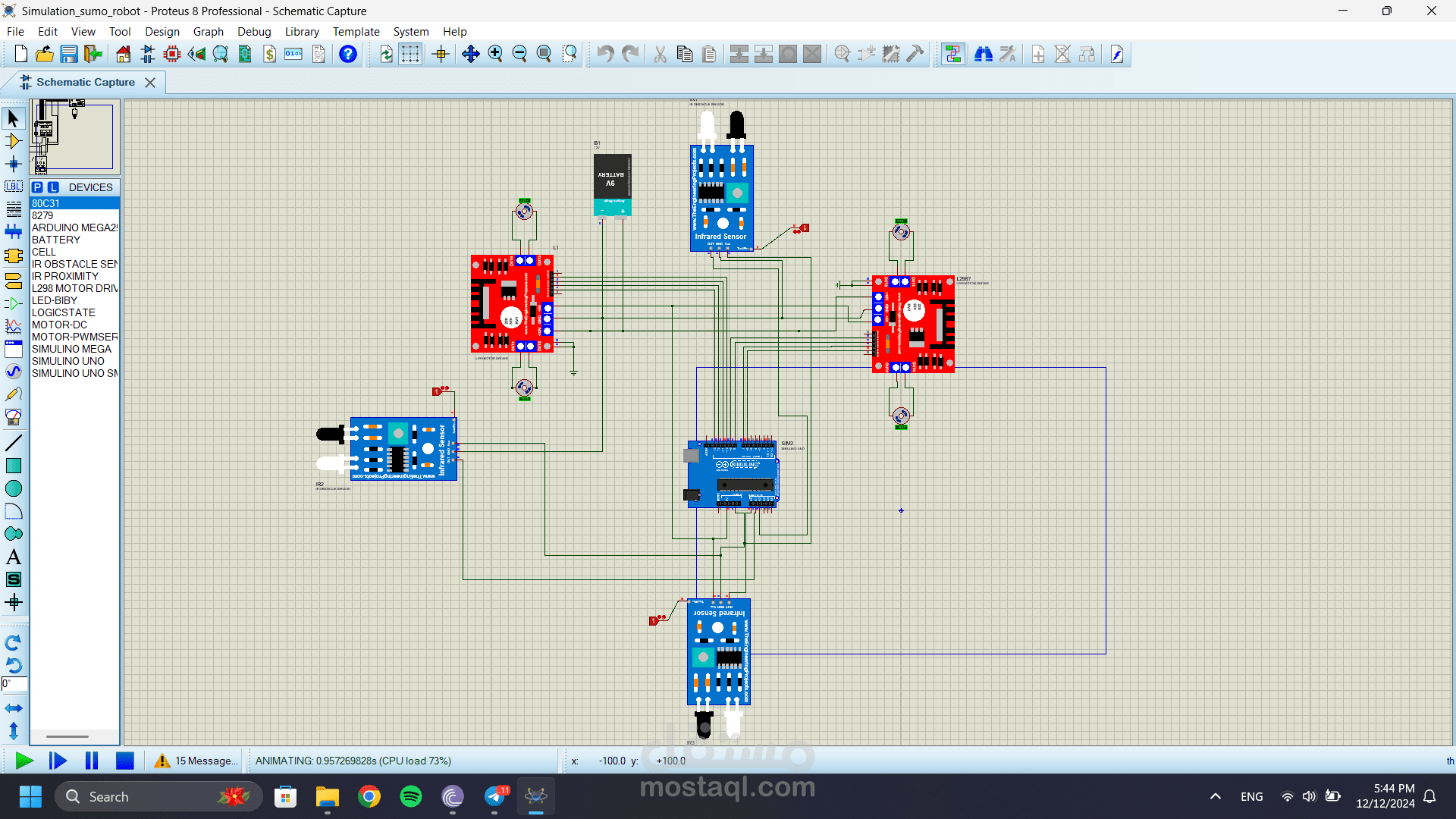Select BATTERY in the devices list
1456x819 pixels.
click(74, 240)
